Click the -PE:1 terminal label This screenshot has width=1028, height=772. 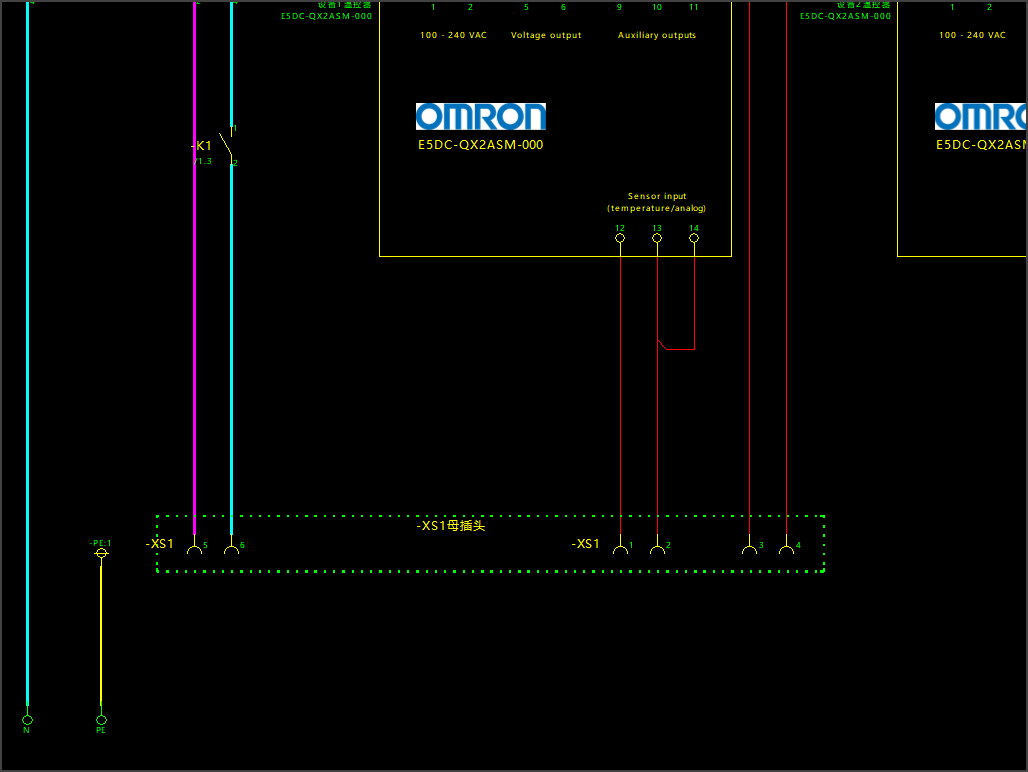pos(100,543)
